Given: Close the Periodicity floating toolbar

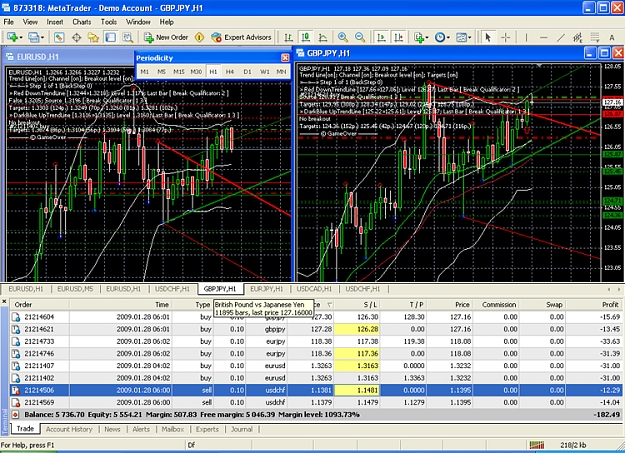Looking at the screenshot, I should (x=285, y=58).
